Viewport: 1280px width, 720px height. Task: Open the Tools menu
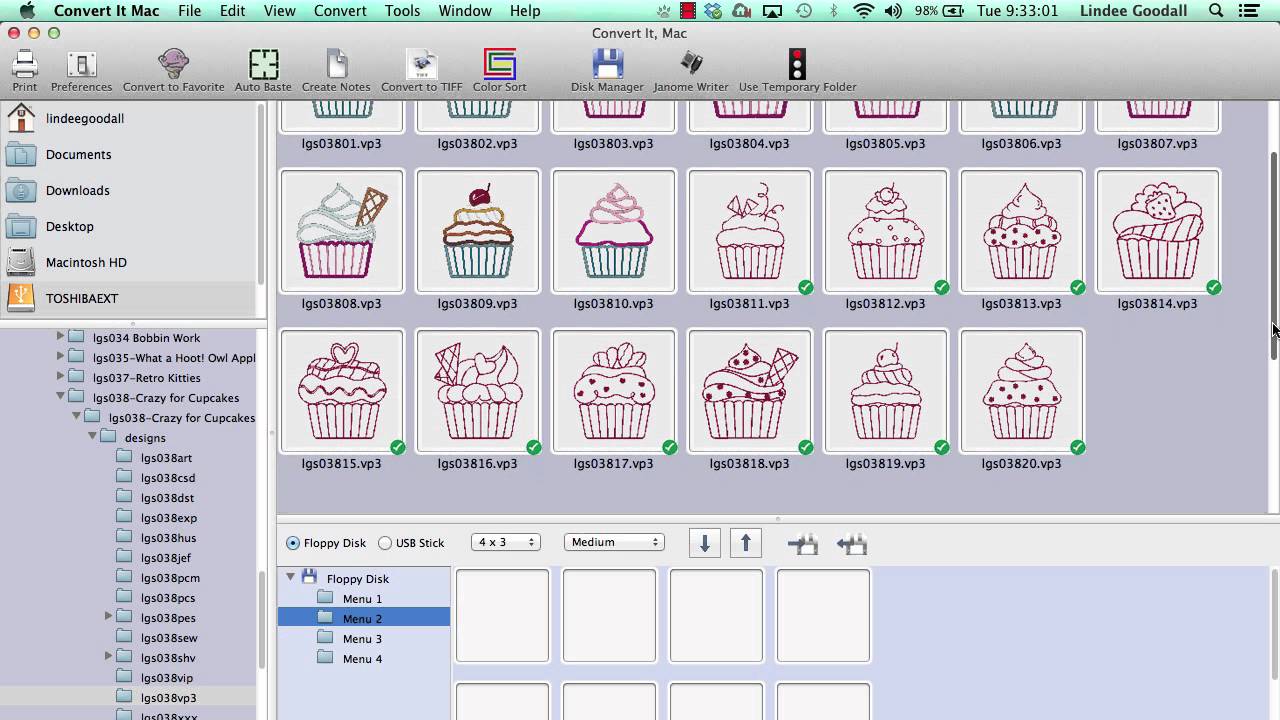click(402, 11)
